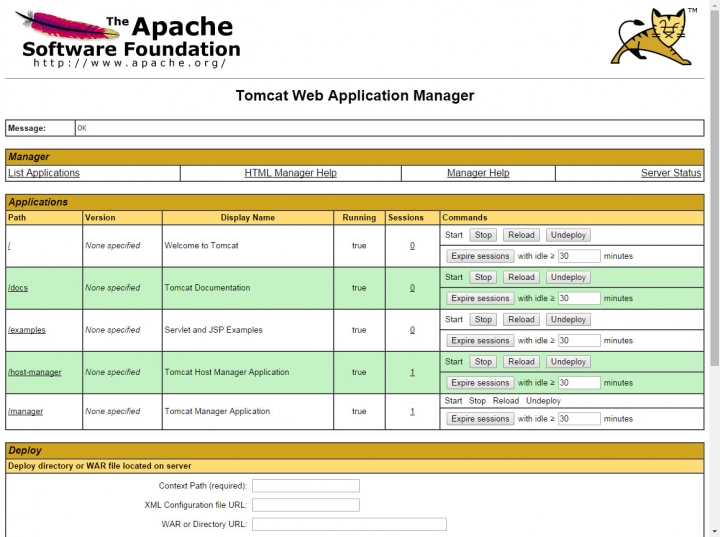This screenshot has height=537, width=720.
Task: Open the /host-manager application path
Action: coord(34,373)
